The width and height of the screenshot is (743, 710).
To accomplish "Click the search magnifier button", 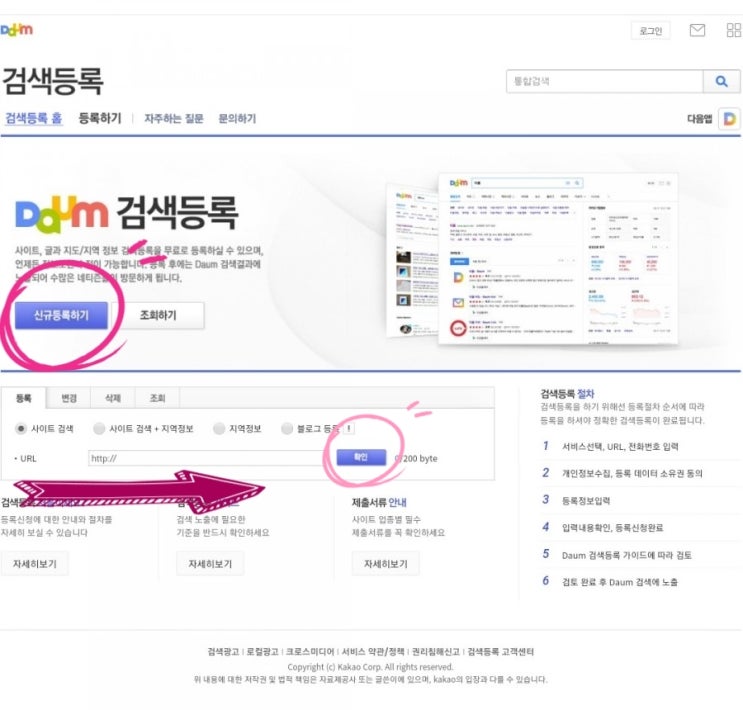I will [x=722, y=81].
